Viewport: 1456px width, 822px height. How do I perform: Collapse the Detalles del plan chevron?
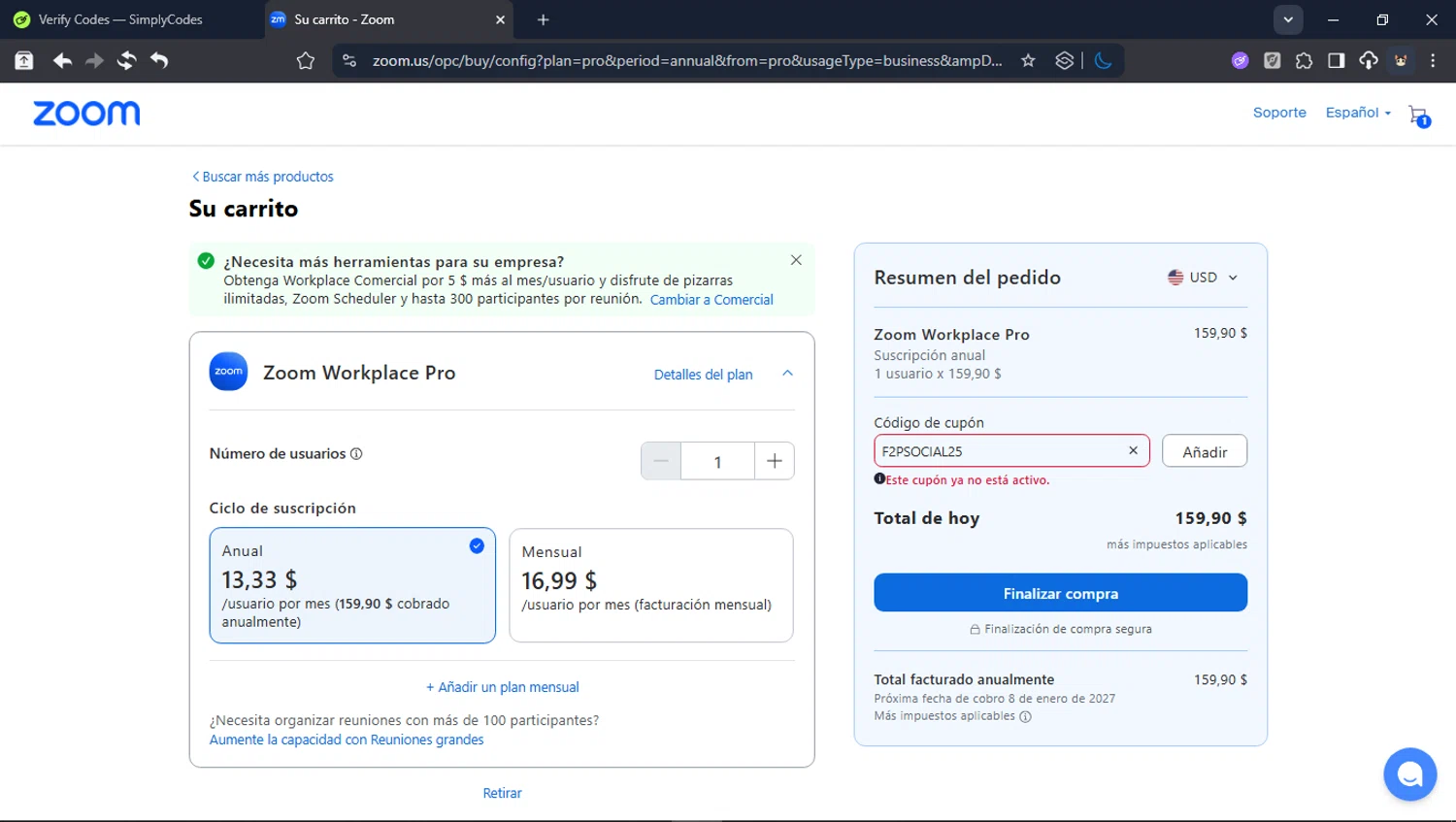coord(787,374)
